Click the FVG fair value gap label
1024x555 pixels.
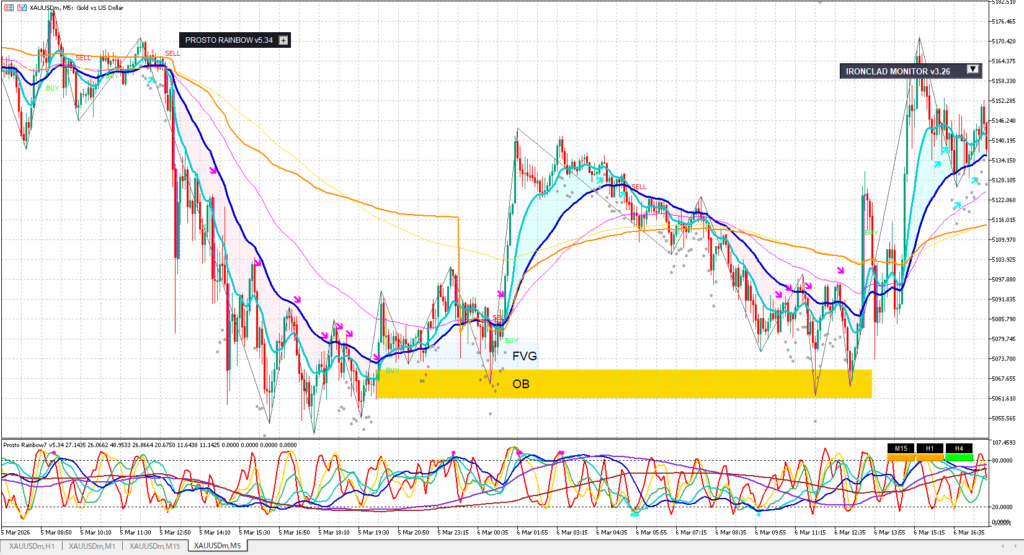pos(523,355)
